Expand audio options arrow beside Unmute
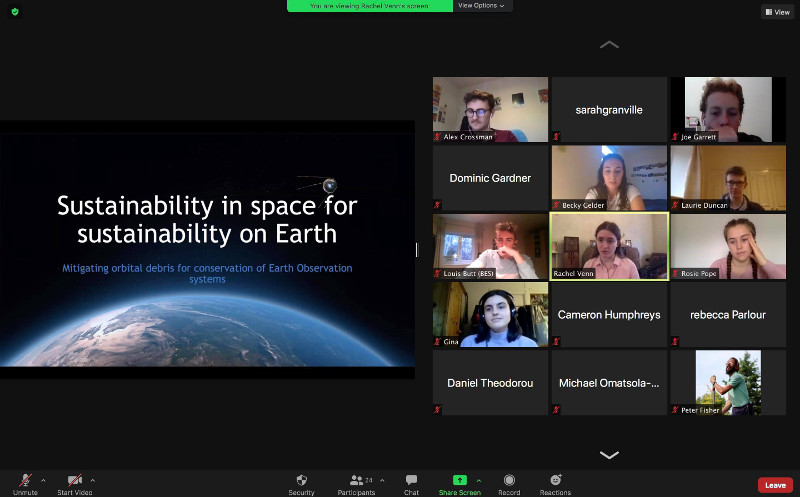The height and width of the screenshot is (497, 800). pos(43,480)
